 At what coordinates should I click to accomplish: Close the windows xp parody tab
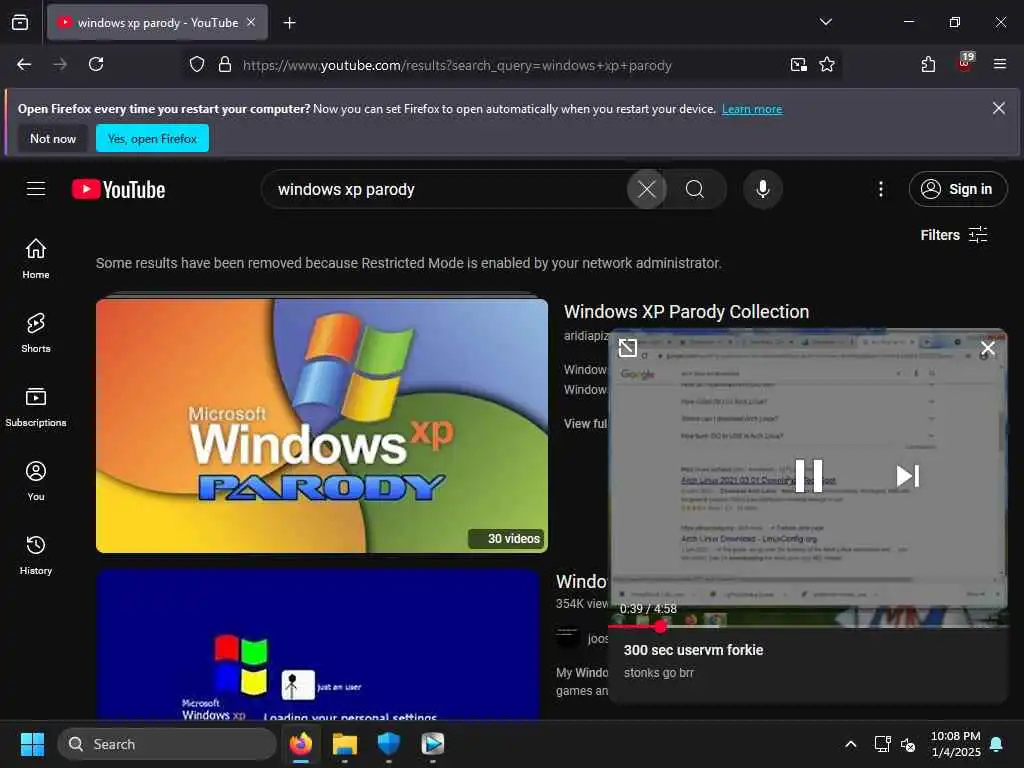coord(251,22)
